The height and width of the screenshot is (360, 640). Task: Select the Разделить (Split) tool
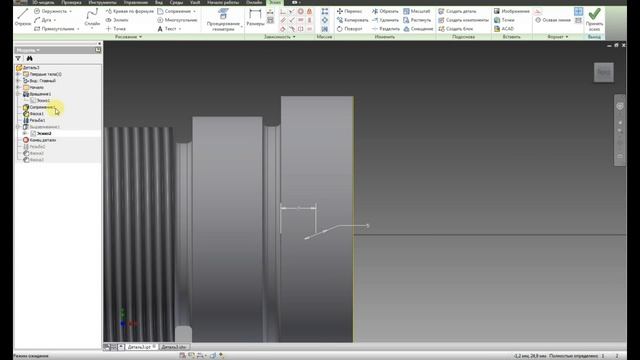386,29
